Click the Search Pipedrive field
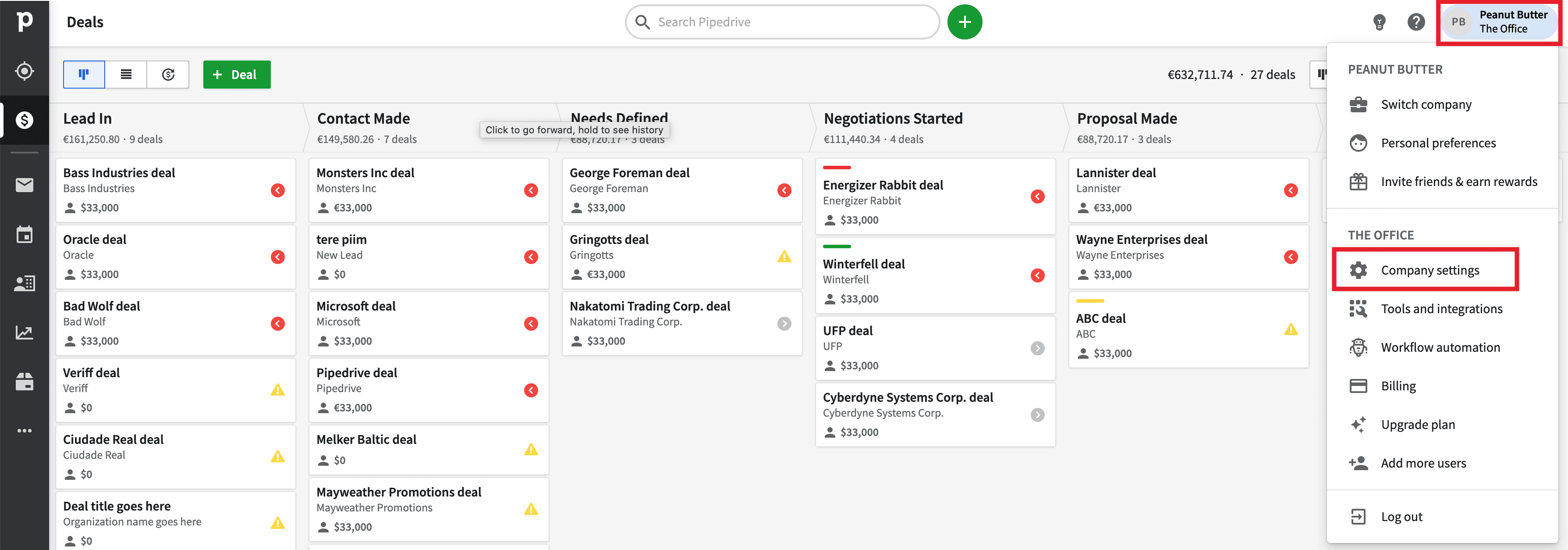The height and width of the screenshot is (550, 1568). [782, 22]
